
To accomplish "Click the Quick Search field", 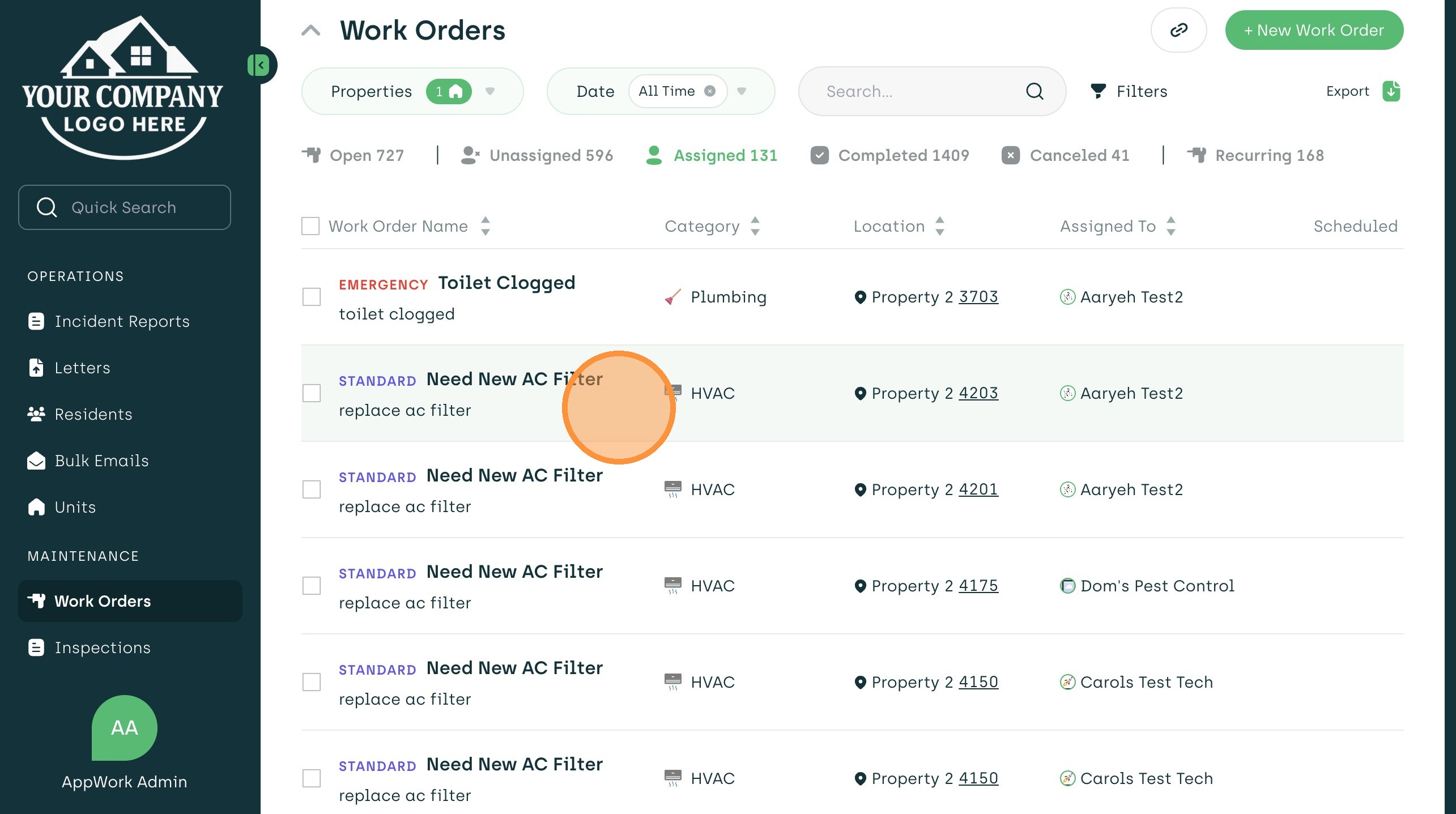I will (x=125, y=207).
